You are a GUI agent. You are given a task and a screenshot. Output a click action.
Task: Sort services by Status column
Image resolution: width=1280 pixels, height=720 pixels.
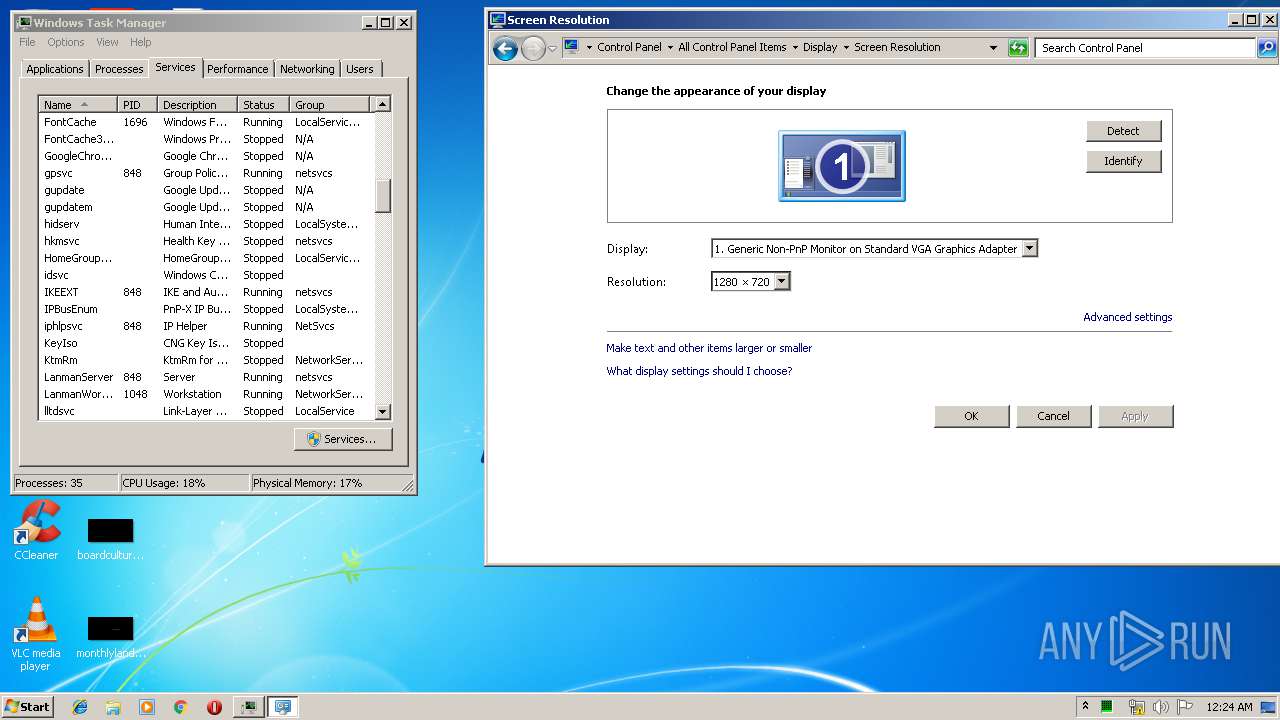coord(263,105)
